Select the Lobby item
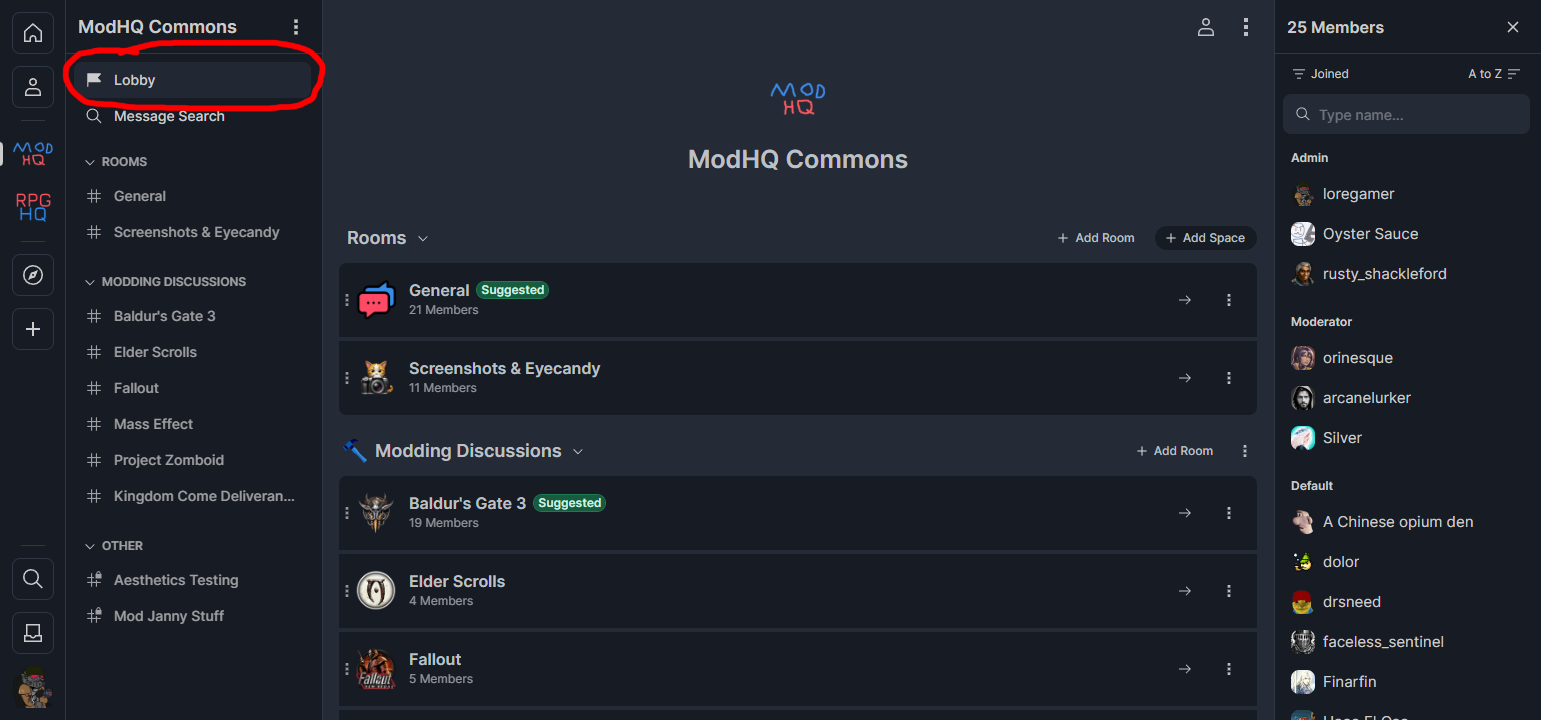 tap(192, 80)
